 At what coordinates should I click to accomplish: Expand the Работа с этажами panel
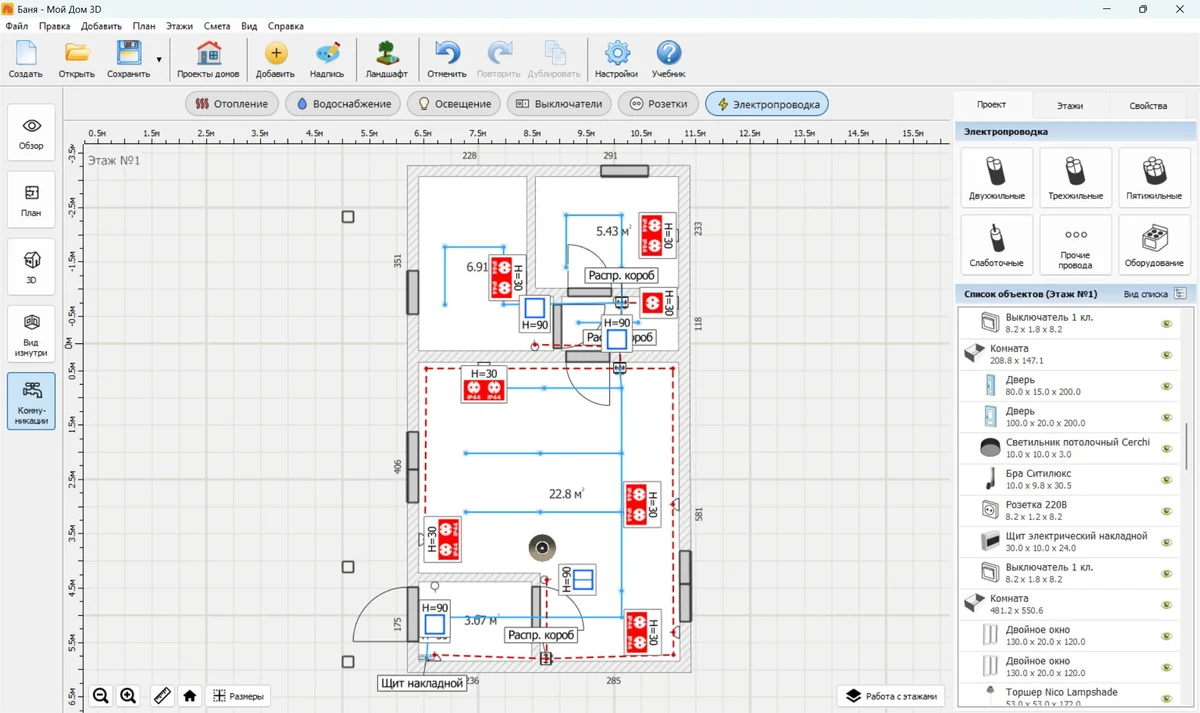pyautogui.click(x=890, y=696)
